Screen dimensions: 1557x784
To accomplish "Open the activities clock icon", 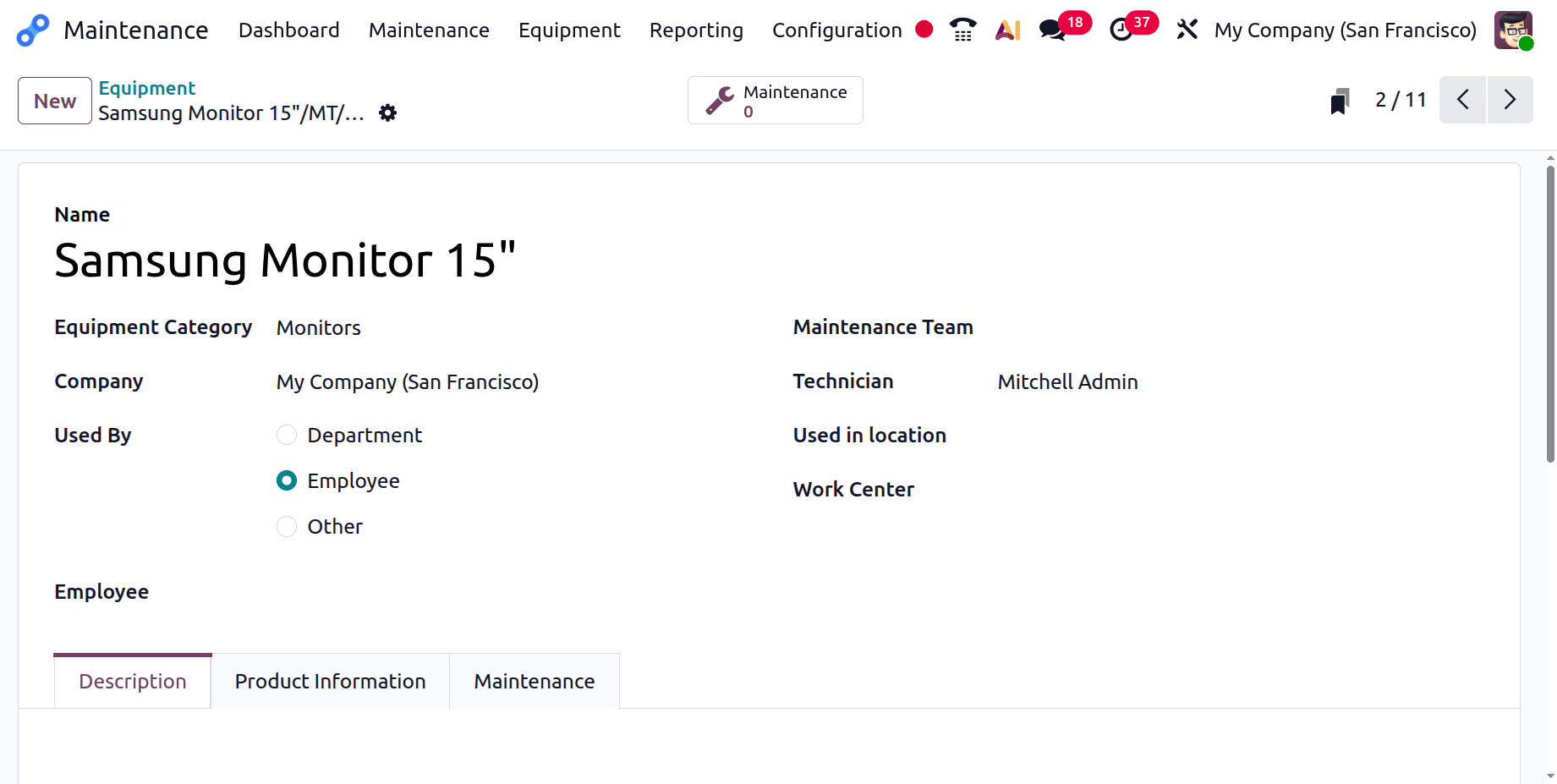I will 1121,30.
